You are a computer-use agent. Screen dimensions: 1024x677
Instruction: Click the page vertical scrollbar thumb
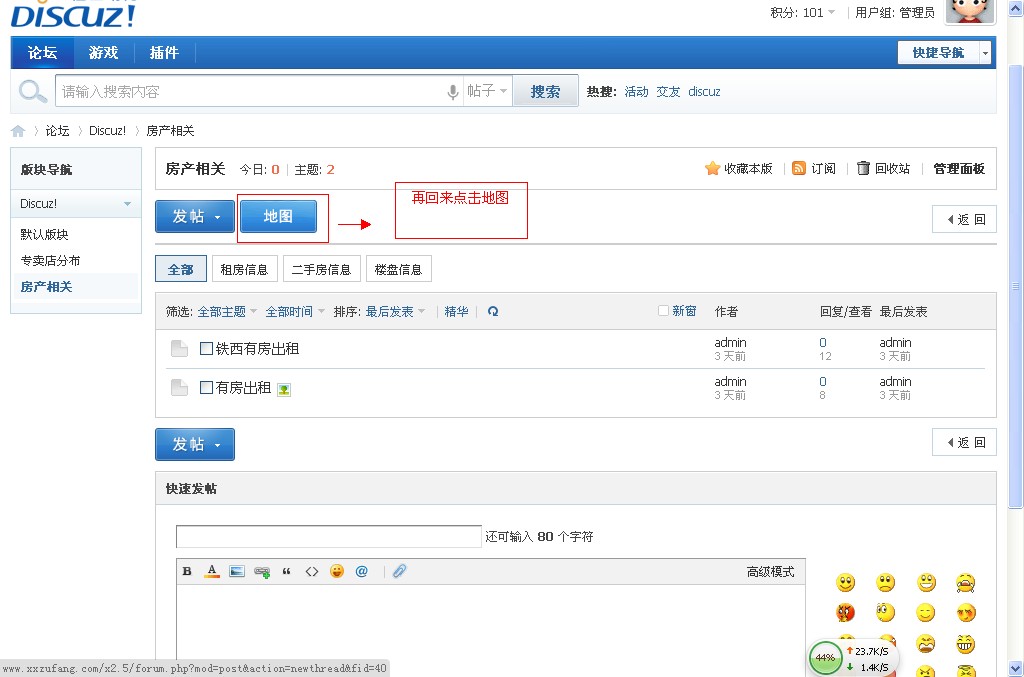(x=1016, y=286)
